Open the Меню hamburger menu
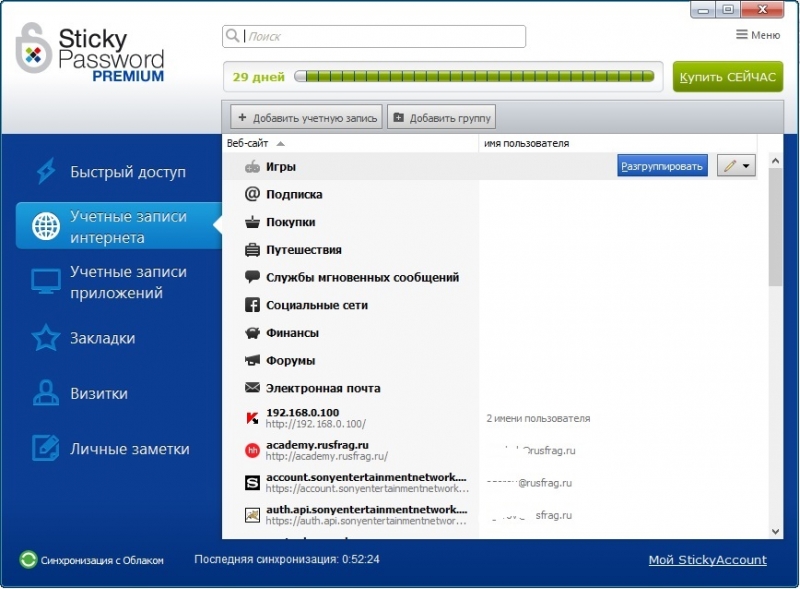Screen dimensions: 800x589 click(758, 35)
